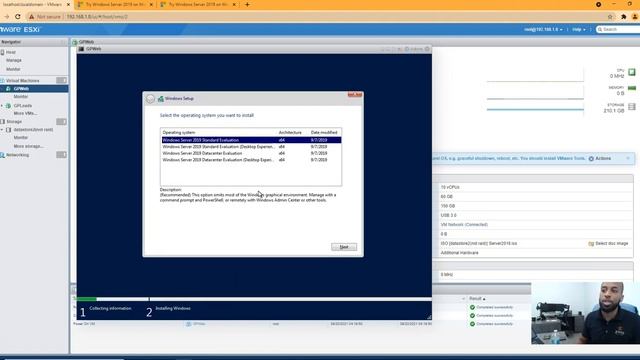Screen dimensions: 640x360
Task: Click Next in Windows Setup
Action: coord(344,247)
